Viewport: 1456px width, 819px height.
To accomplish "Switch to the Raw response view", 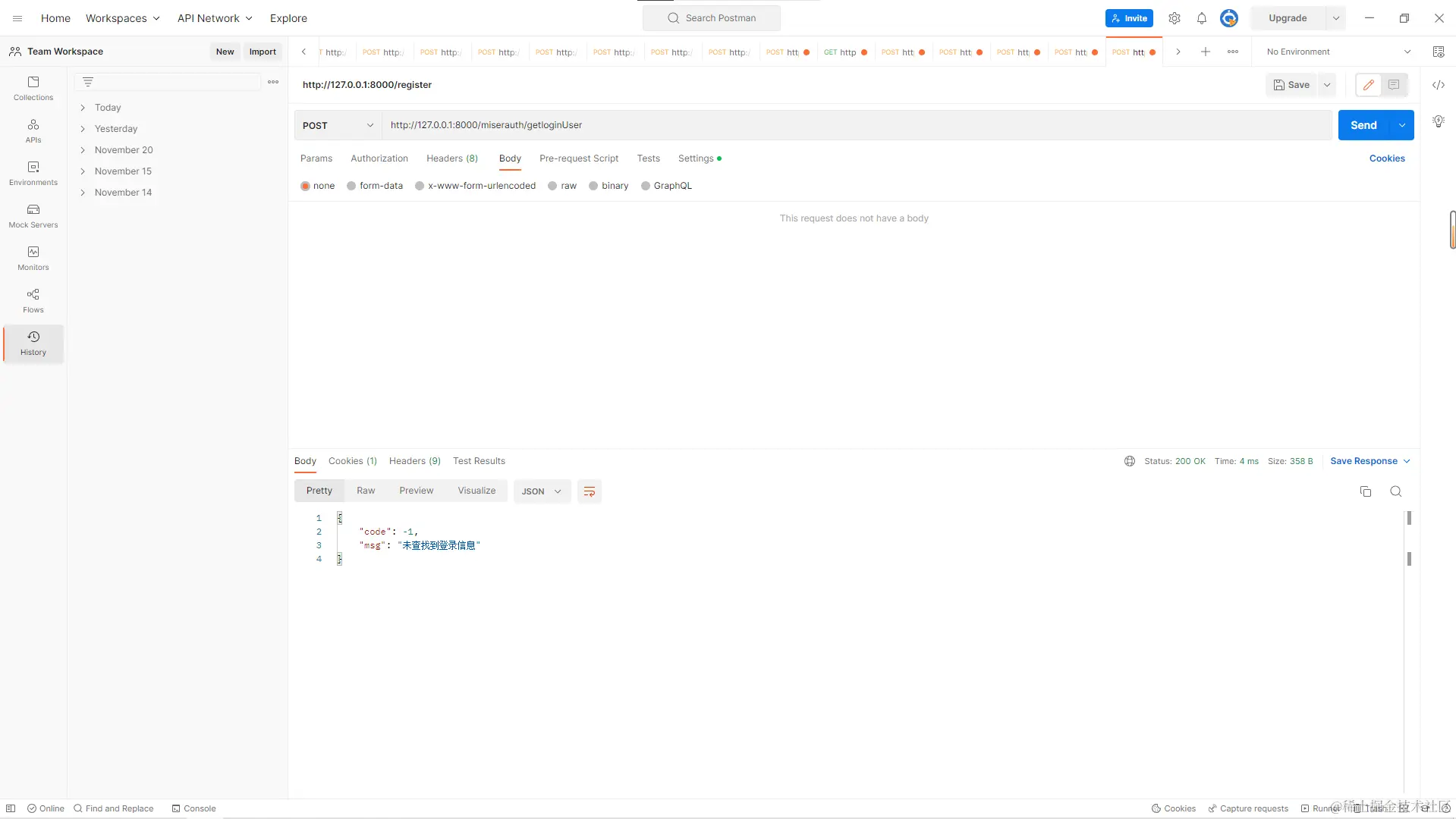I will pos(366,491).
